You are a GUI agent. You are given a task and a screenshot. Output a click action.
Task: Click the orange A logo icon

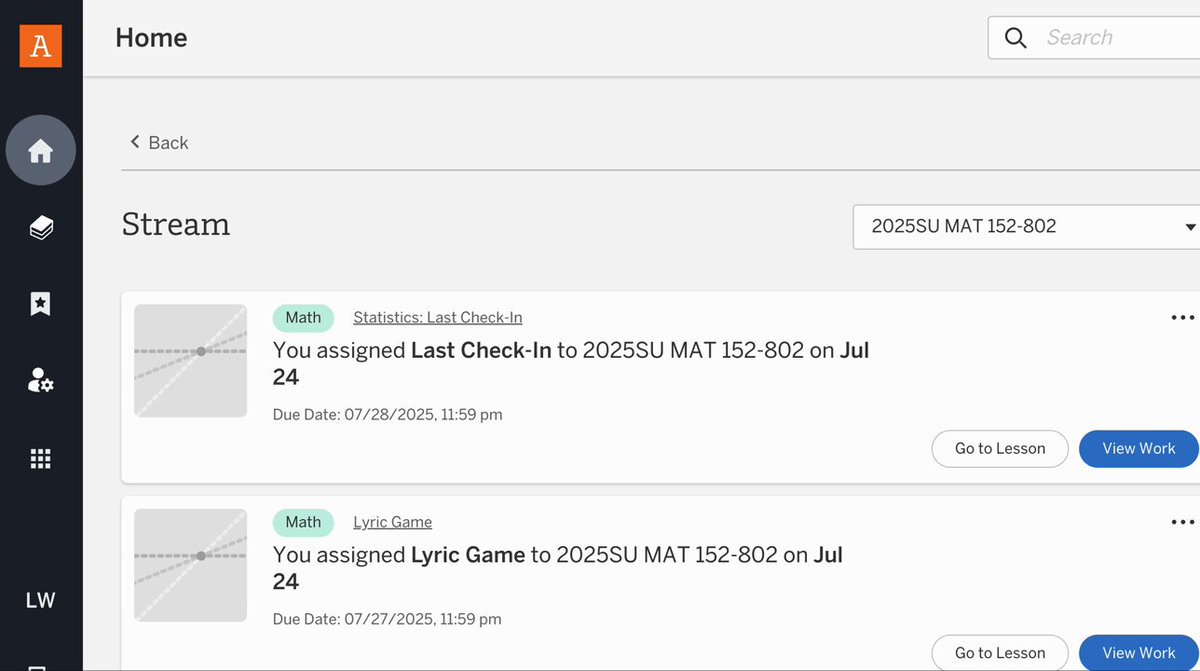point(41,46)
